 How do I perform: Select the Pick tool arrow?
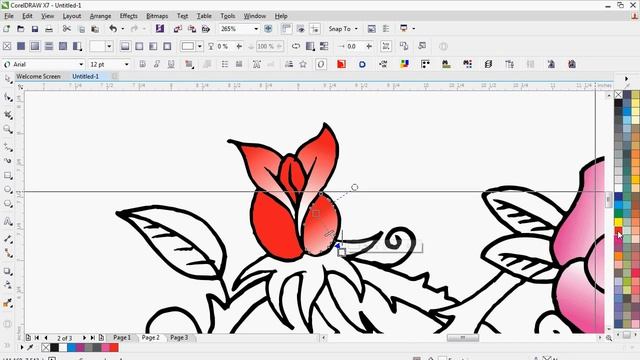(x=8, y=79)
